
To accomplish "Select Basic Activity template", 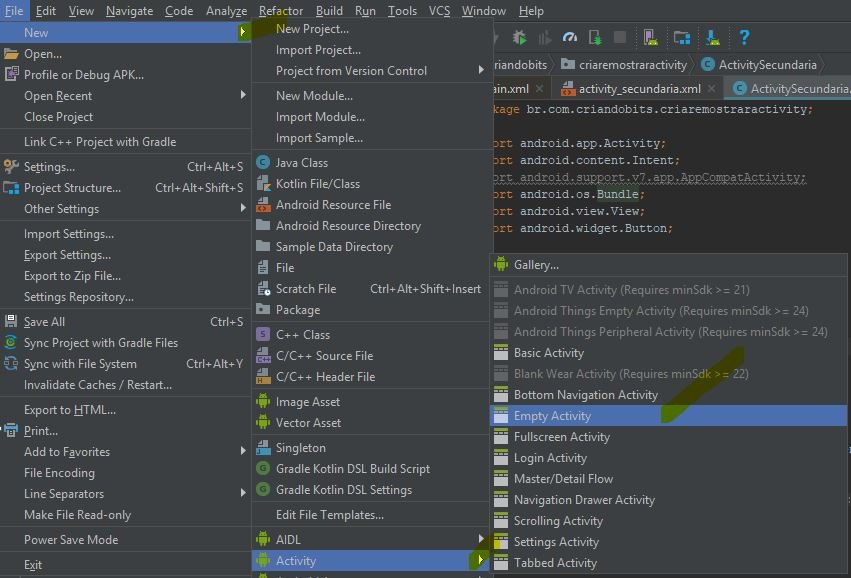I will 669,353.
